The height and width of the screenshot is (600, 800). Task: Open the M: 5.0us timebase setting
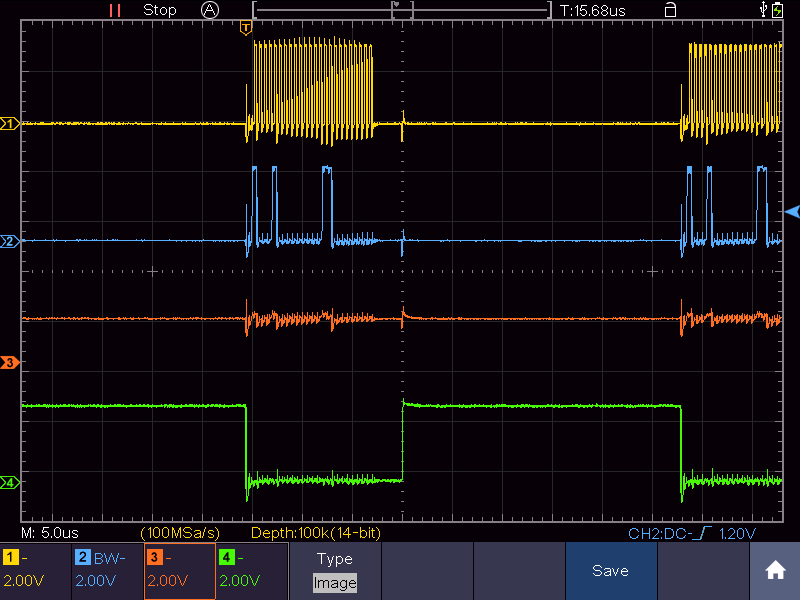[49, 533]
